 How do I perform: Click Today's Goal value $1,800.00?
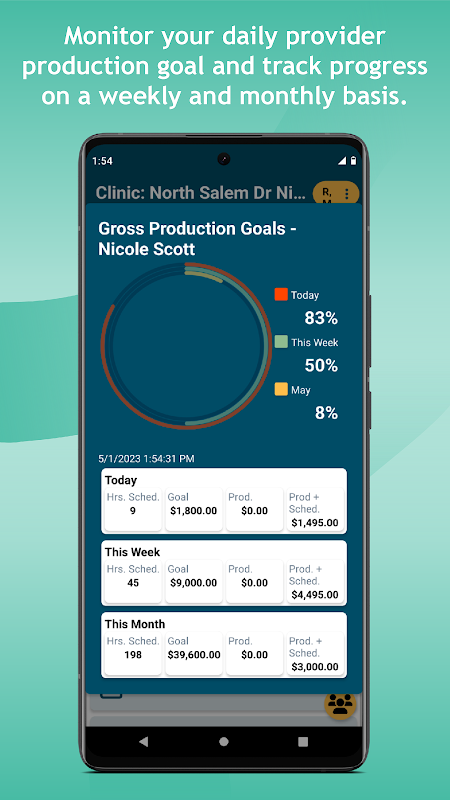(194, 511)
